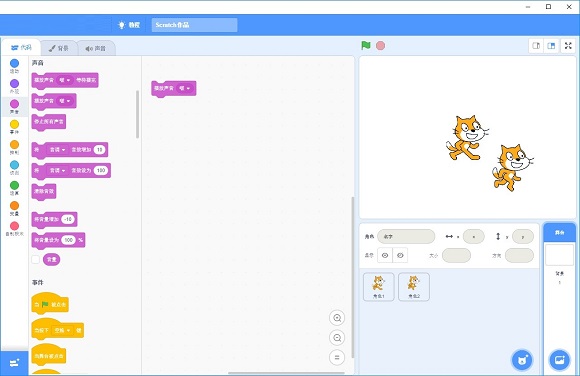Click the when stage clicked block
Viewport: 580px width, 376px height.
click(49, 355)
